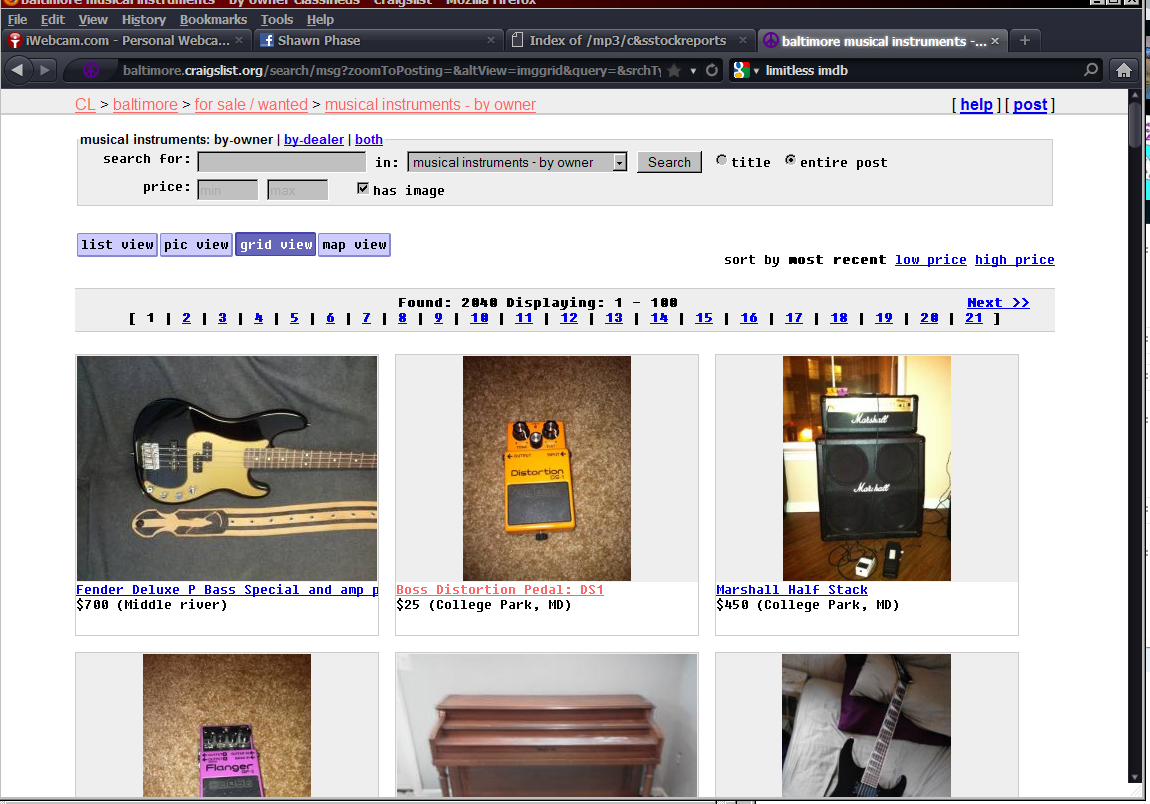Click the help link
The image size is (1150, 804).
976,105
